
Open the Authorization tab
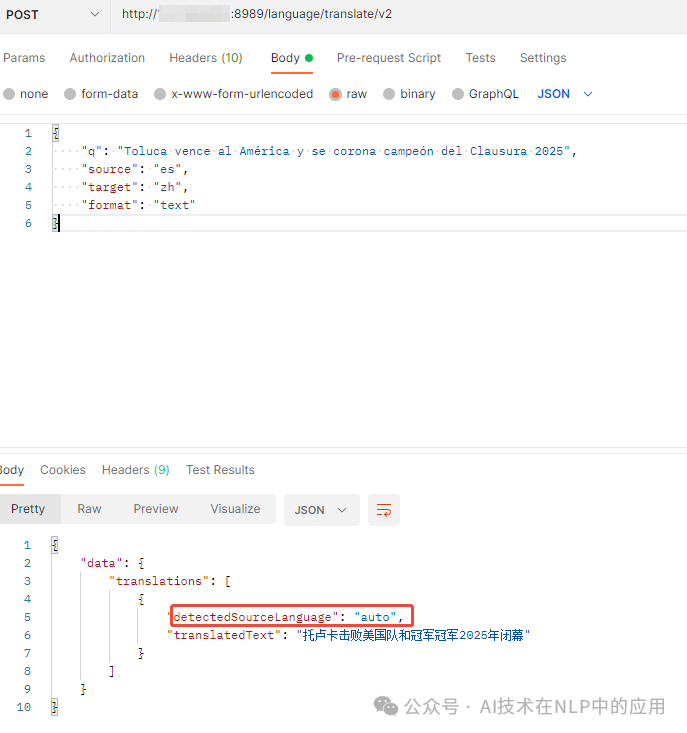107,58
